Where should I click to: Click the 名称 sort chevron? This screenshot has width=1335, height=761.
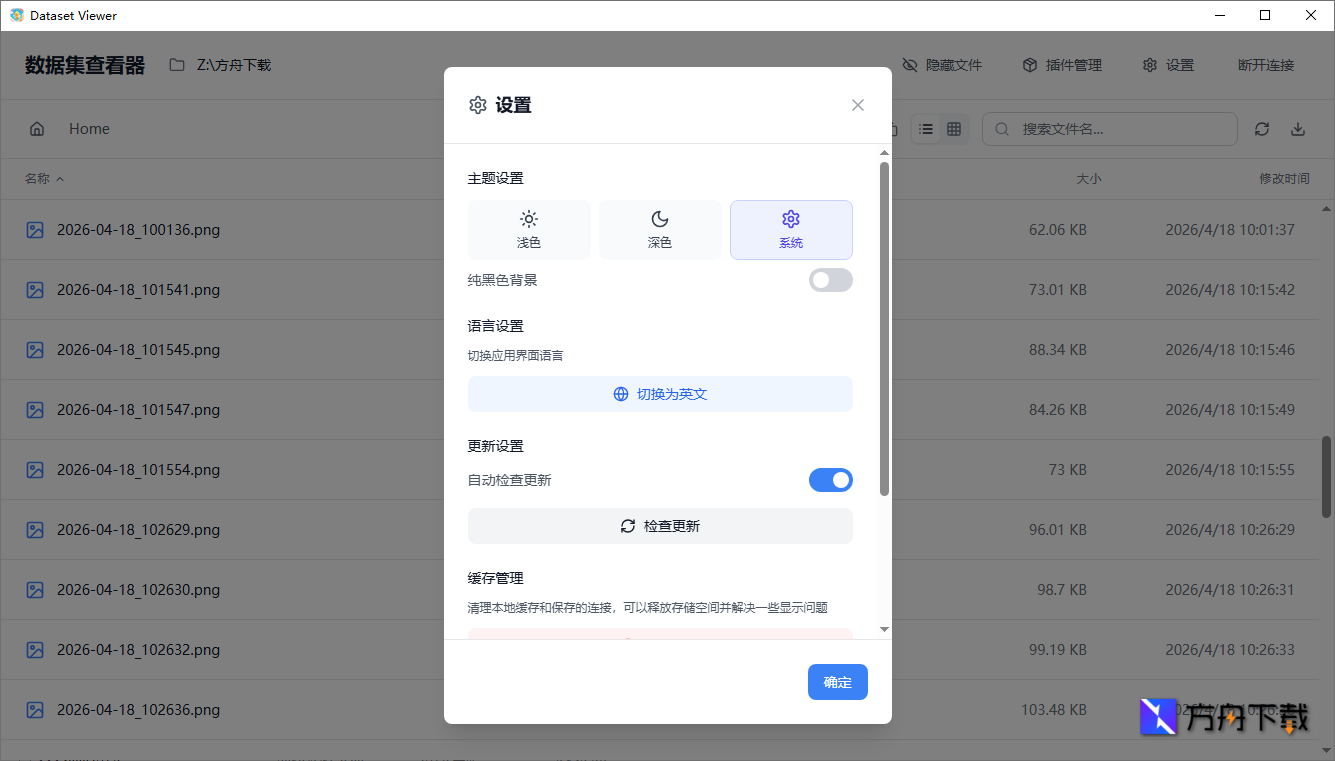pos(60,178)
